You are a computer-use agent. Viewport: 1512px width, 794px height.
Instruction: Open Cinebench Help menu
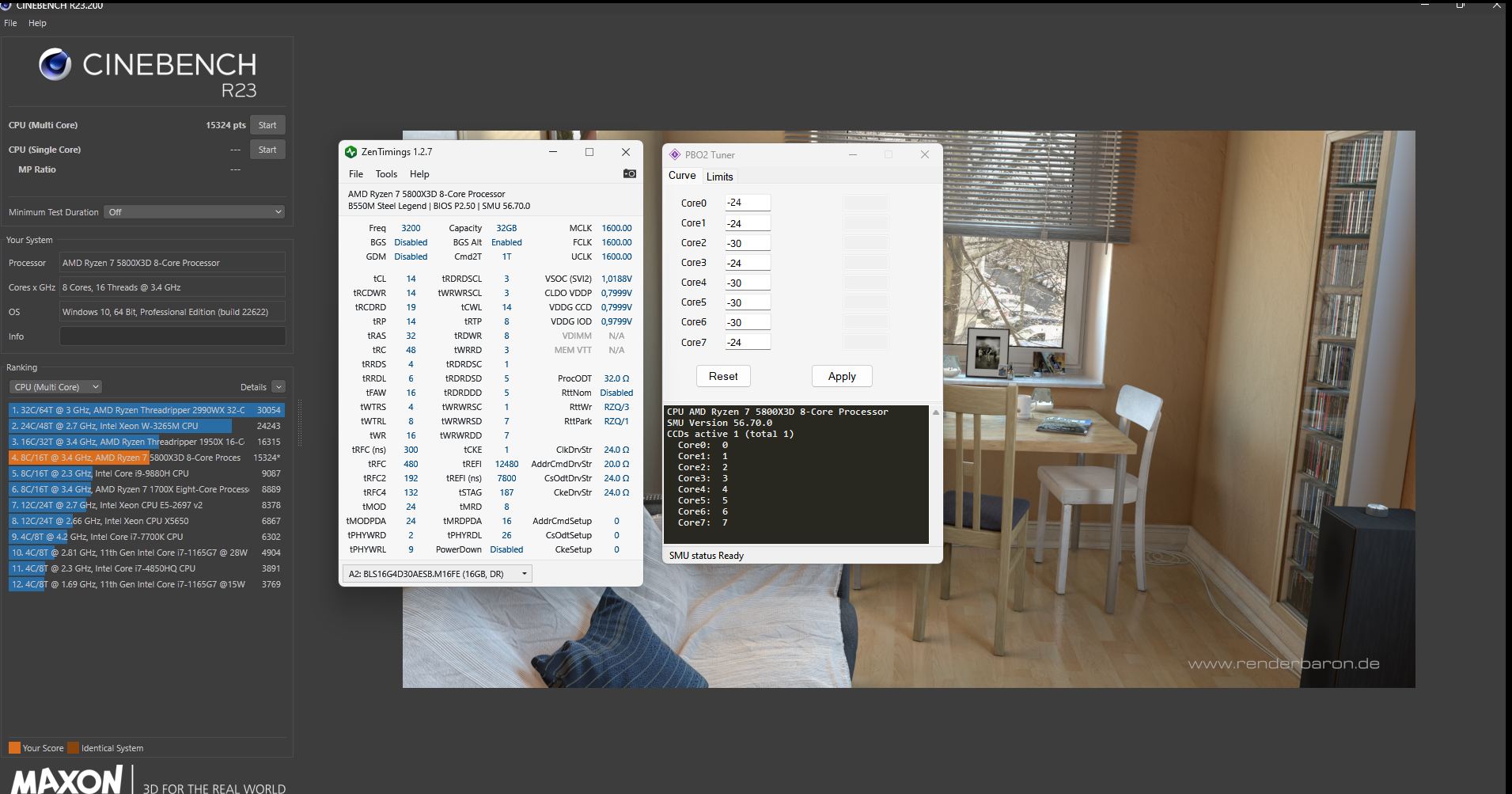click(x=37, y=23)
